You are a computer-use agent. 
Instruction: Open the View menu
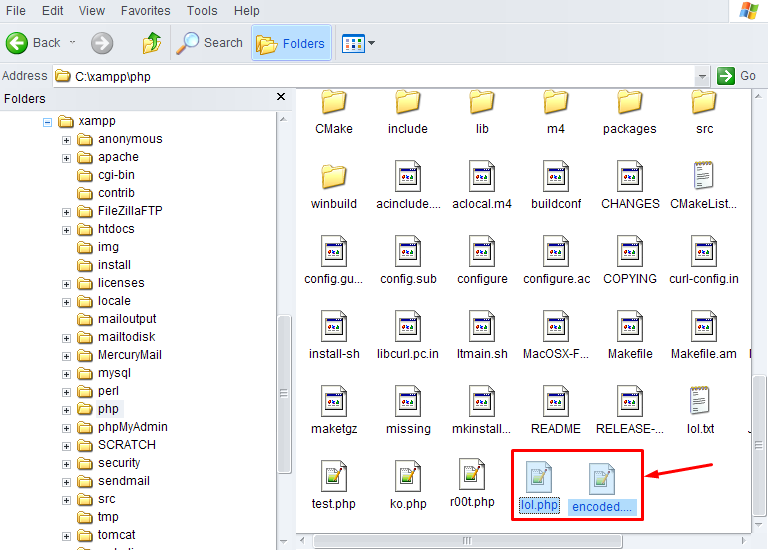92,10
